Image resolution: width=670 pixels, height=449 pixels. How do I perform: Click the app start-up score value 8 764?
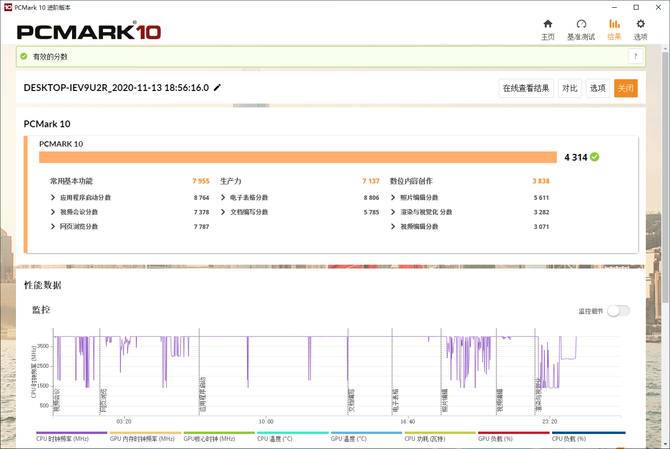click(201, 197)
